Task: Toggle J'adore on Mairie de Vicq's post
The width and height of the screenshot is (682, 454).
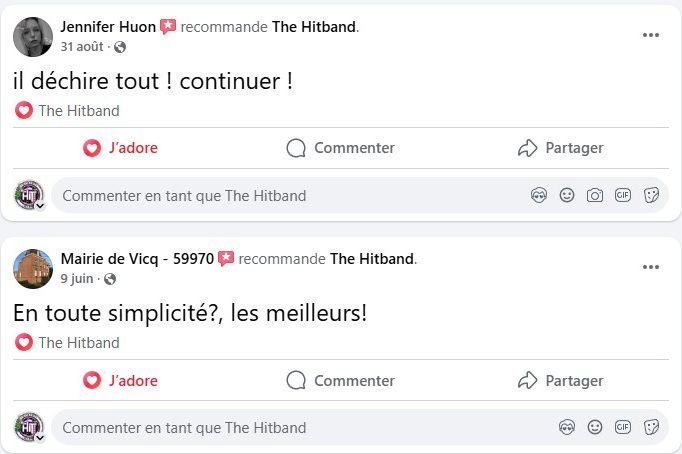Action: click(x=120, y=380)
